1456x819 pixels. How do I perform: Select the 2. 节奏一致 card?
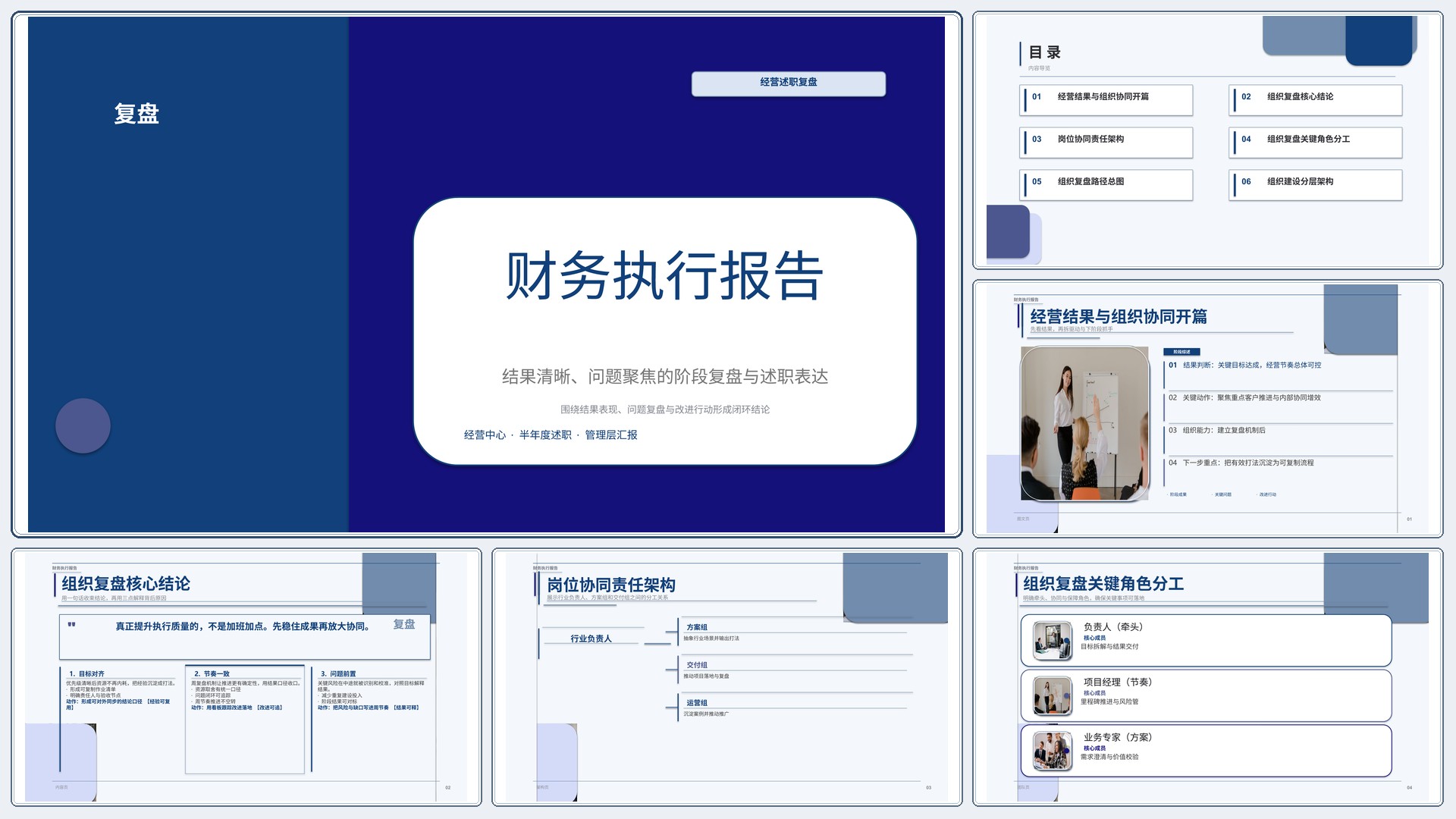coord(245,720)
